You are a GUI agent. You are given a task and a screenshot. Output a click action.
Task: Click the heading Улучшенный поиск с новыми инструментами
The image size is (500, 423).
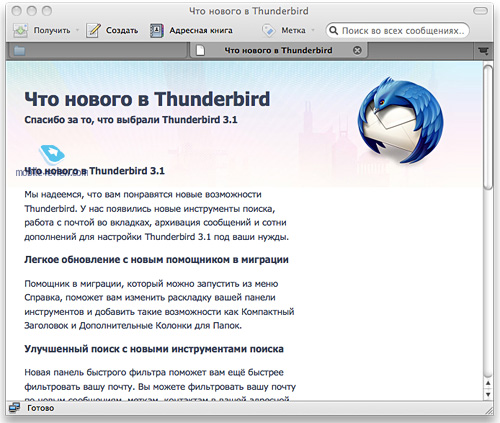154,349
